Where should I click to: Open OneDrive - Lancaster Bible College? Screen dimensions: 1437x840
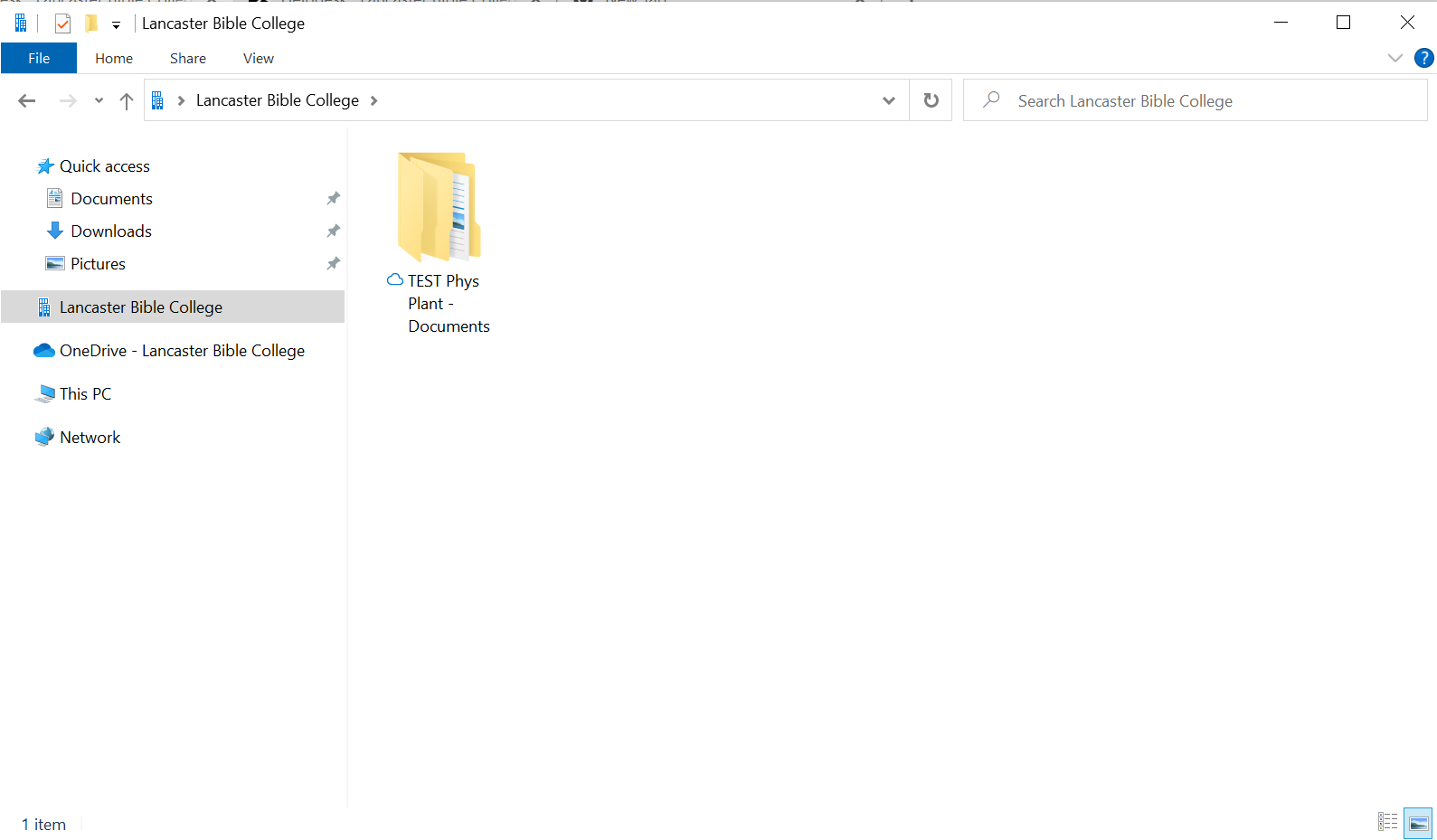pyautogui.click(x=182, y=351)
